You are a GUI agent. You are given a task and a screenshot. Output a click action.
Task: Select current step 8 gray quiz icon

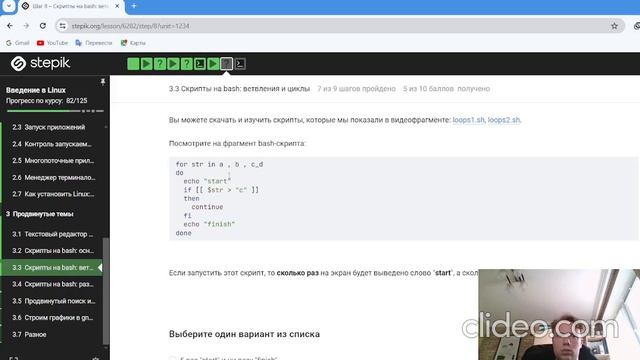(227, 64)
